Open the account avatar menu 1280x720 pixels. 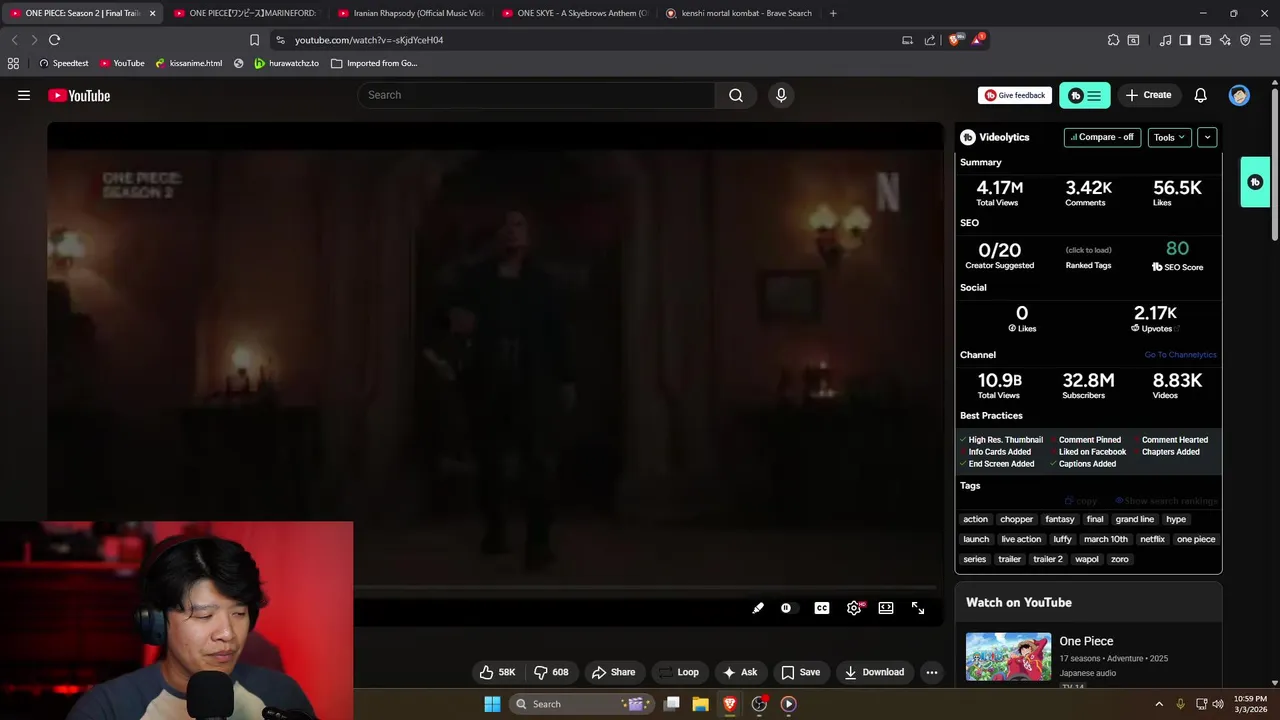1239,95
